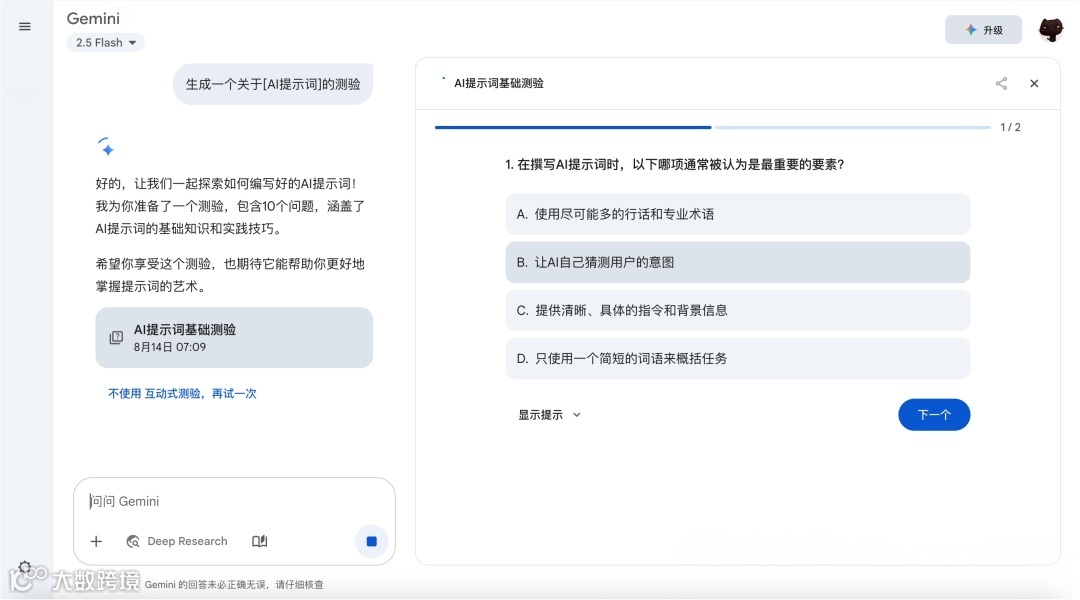The width and height of the screenshot is (1080, 600).
Task: Focus the 问问 Gemini input field
Action: [234, 501]
